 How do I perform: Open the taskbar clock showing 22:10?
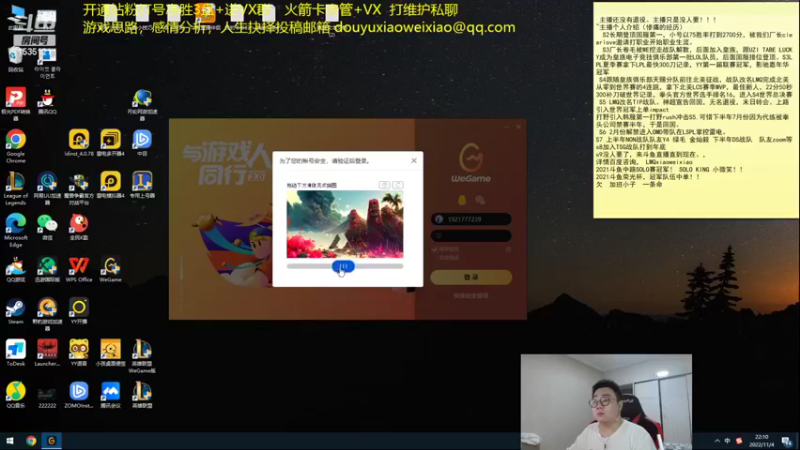tap(761, 441)
